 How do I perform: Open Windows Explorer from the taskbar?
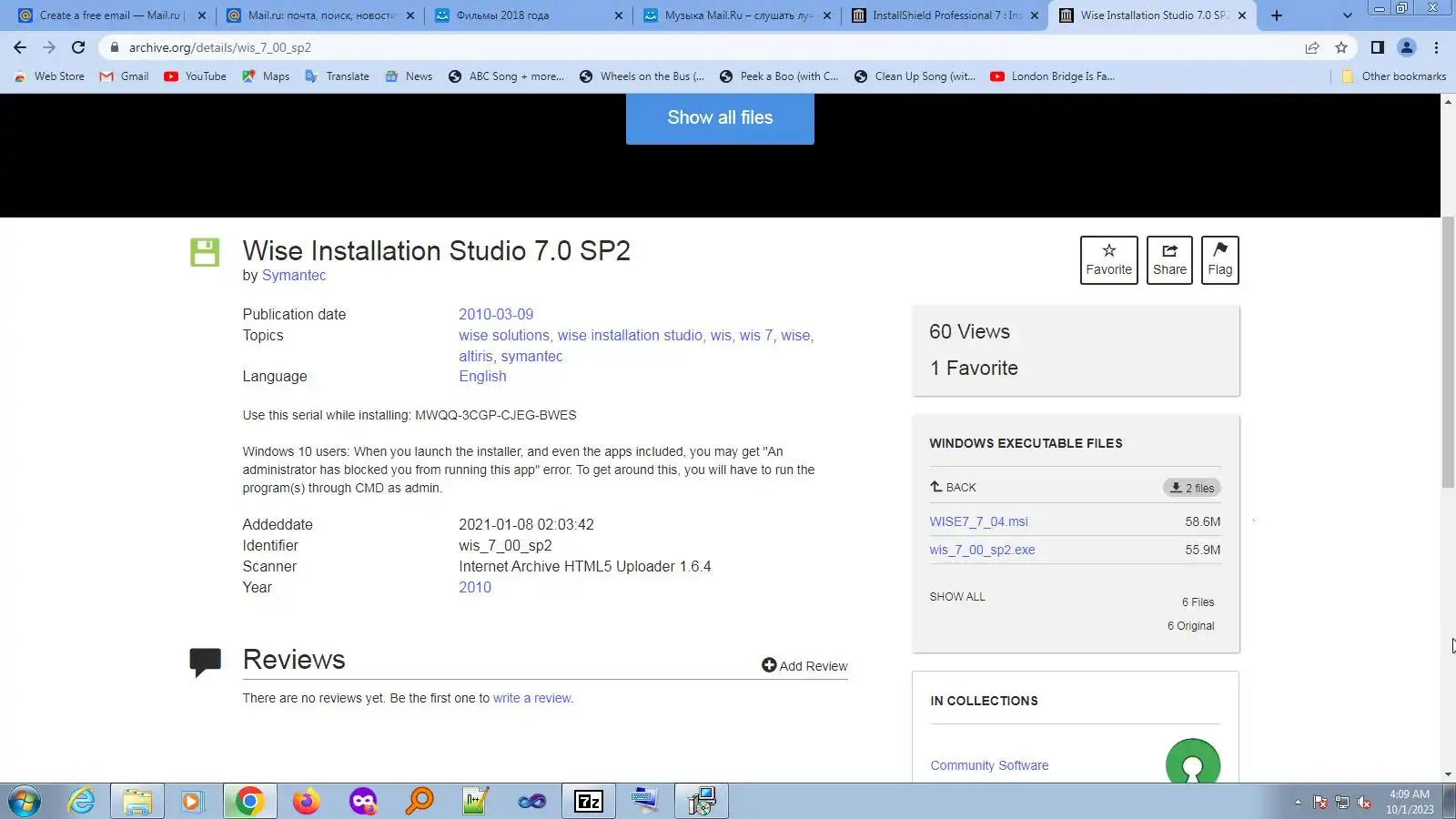pyautogui.click(x=137, y=802)
